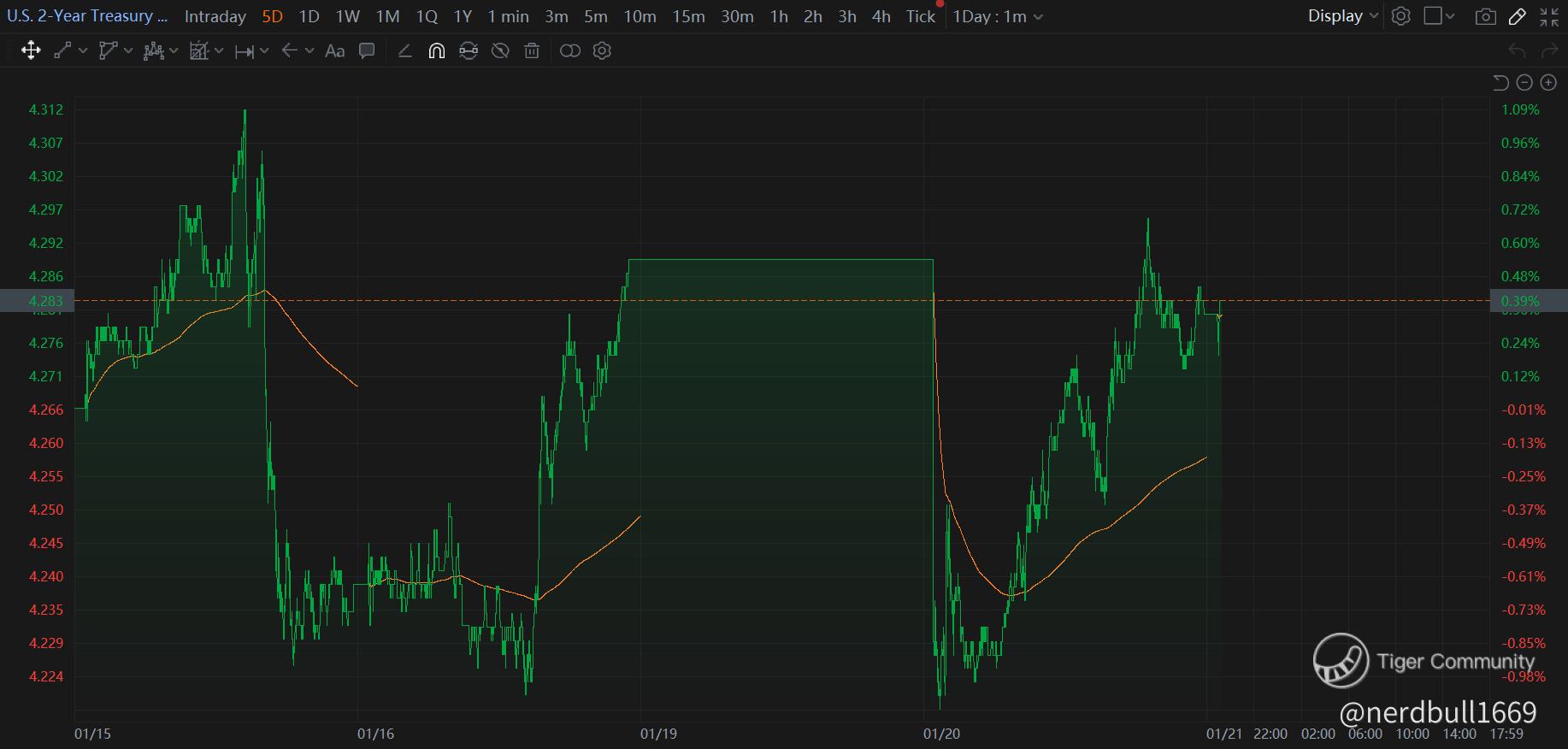This screenshot has width=1568, height=749.
Task: Select the chart projection drawing tool
Action: [x=198, y=51]
